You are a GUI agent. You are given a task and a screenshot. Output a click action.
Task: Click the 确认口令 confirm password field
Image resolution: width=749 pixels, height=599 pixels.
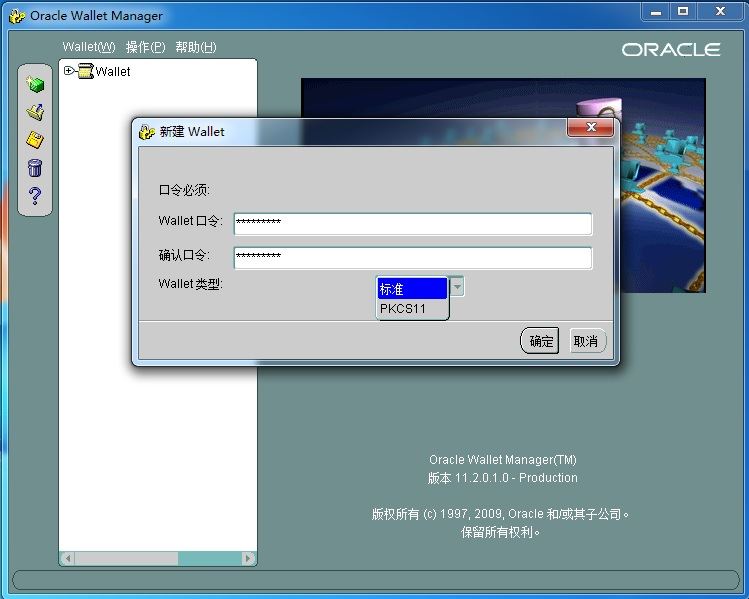[x=413, y=258]
